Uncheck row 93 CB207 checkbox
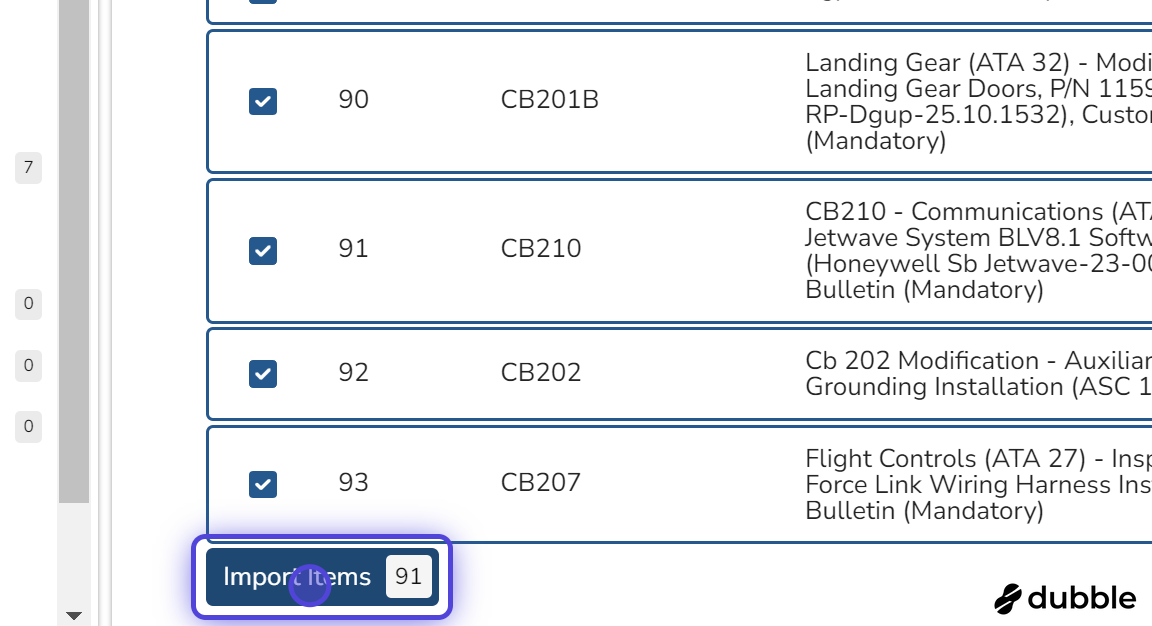Image resolution: width=1152 pixels, height=626 pixels. [x=263, y=484]
